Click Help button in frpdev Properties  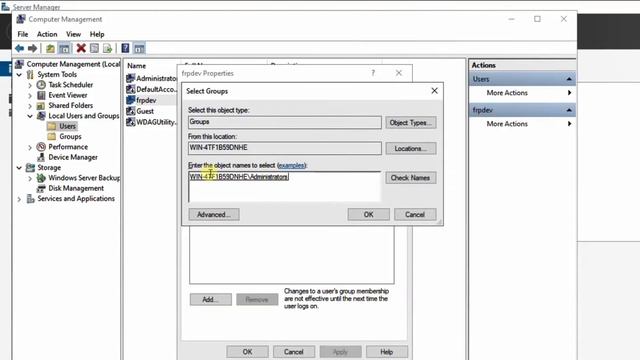tap(387, 351)
